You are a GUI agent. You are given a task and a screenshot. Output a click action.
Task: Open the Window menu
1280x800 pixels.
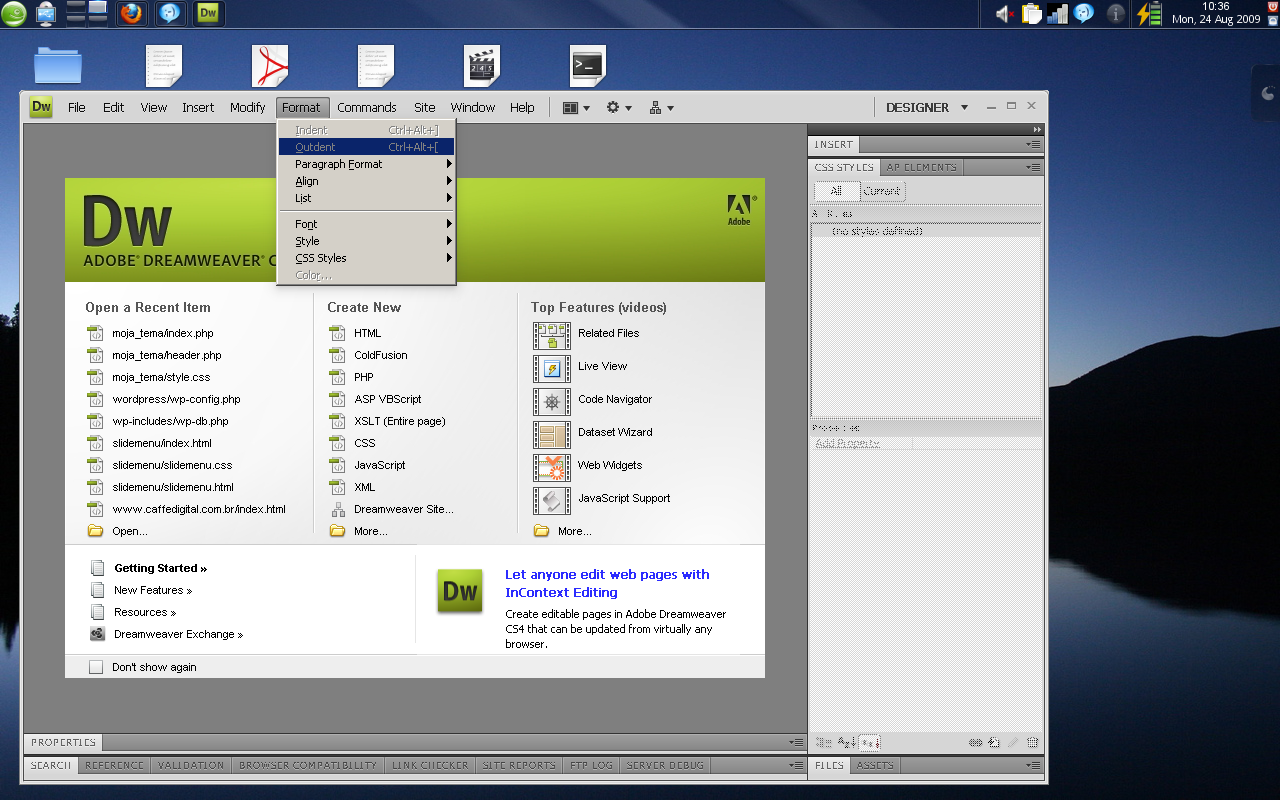point(473,108)
